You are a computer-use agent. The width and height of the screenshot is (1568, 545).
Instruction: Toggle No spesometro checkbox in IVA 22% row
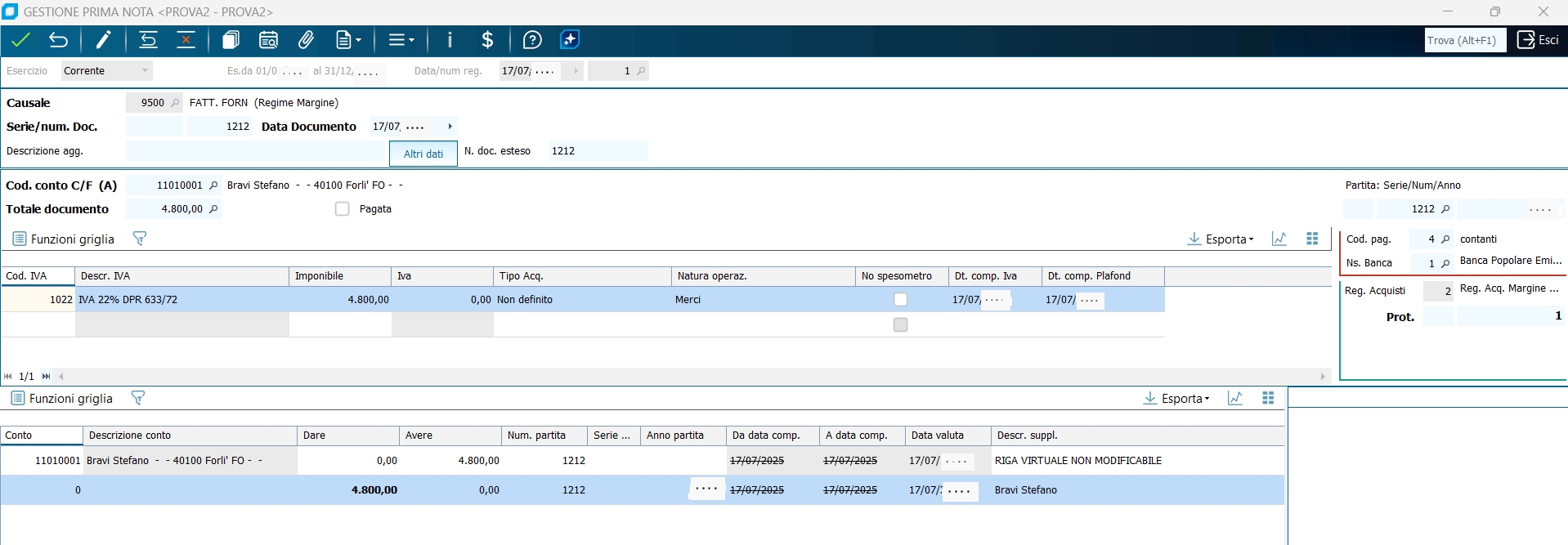900,300
